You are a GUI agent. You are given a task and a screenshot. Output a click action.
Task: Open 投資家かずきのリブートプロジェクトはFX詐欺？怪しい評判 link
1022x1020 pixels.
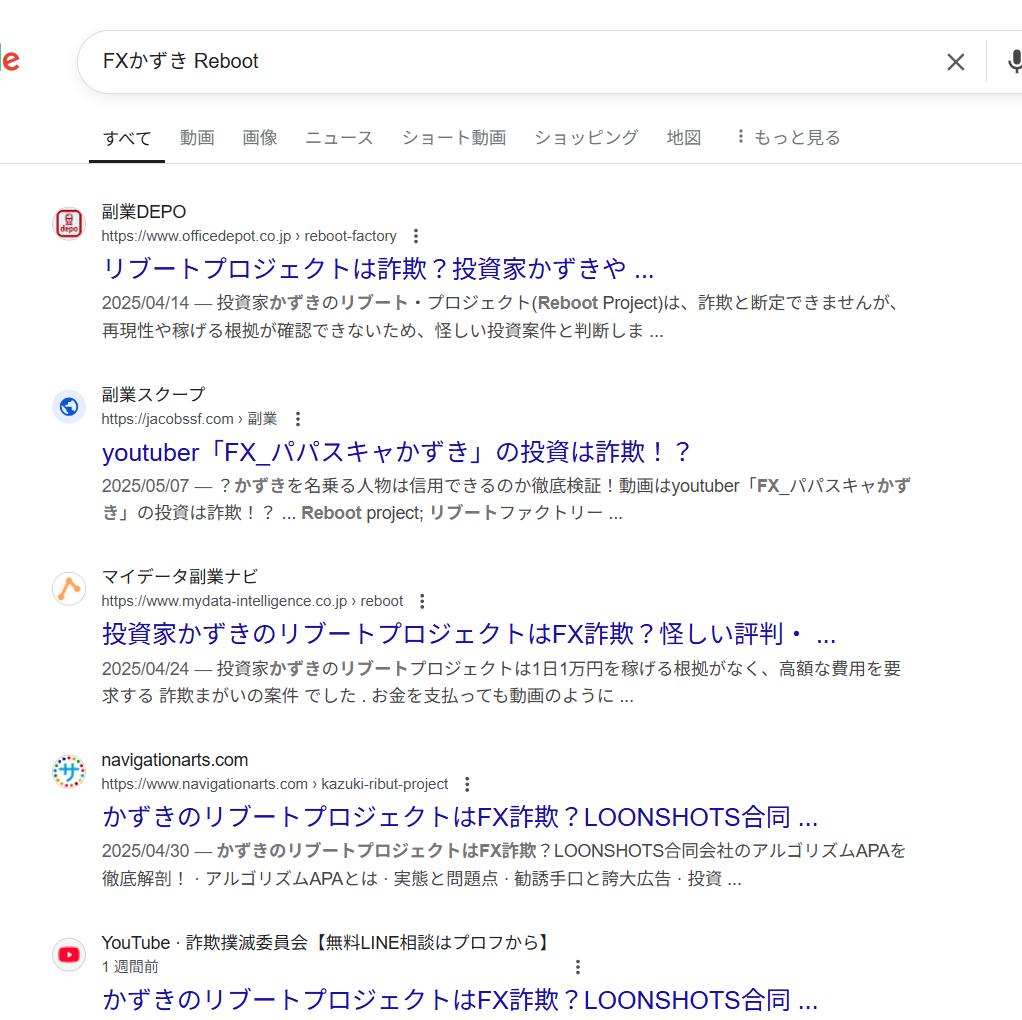(469, 634)
